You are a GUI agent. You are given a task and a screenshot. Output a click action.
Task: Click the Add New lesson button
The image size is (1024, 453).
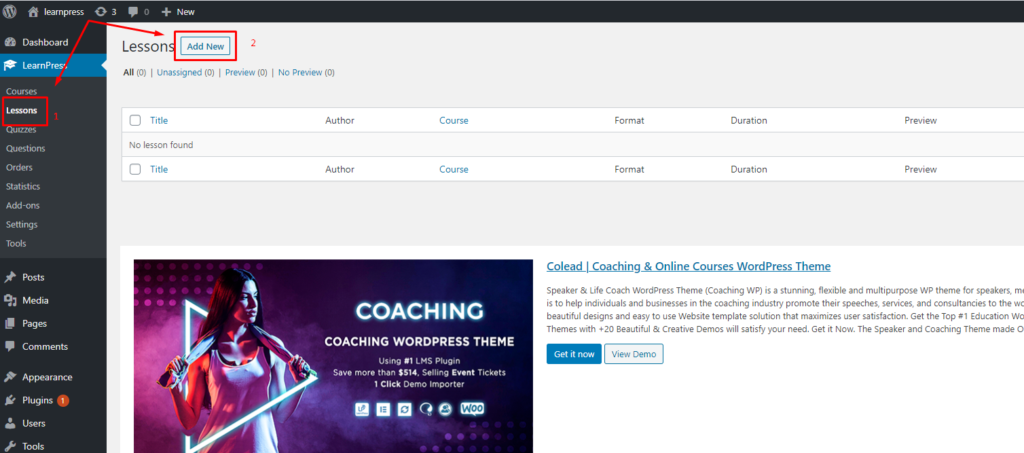[x=205, y=46]
